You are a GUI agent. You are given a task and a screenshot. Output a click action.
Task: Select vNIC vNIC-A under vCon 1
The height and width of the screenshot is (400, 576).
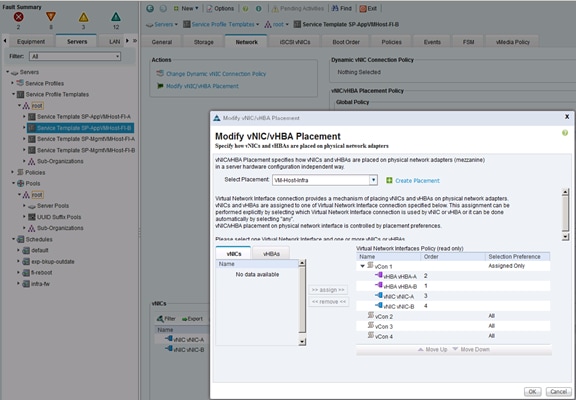[453, 296]
